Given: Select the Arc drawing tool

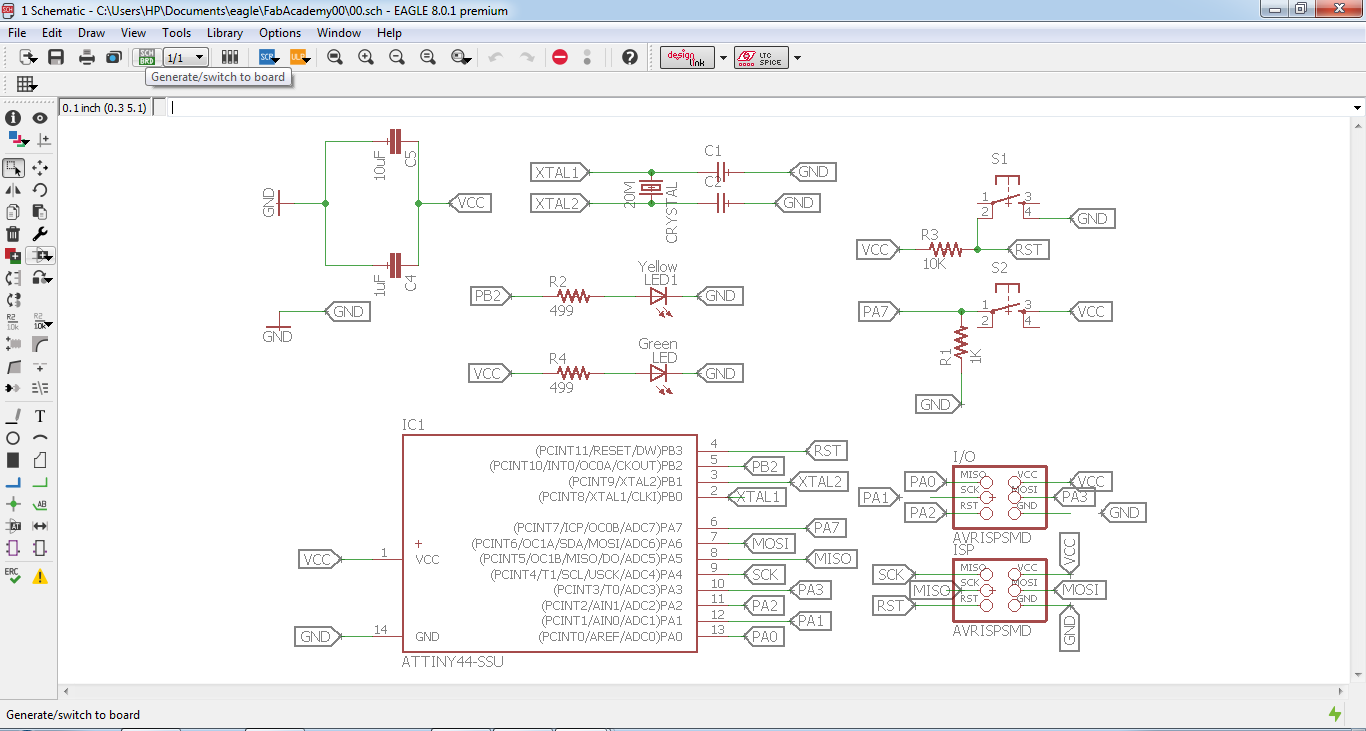Looking at the screenshot, I should pos(40,438).
